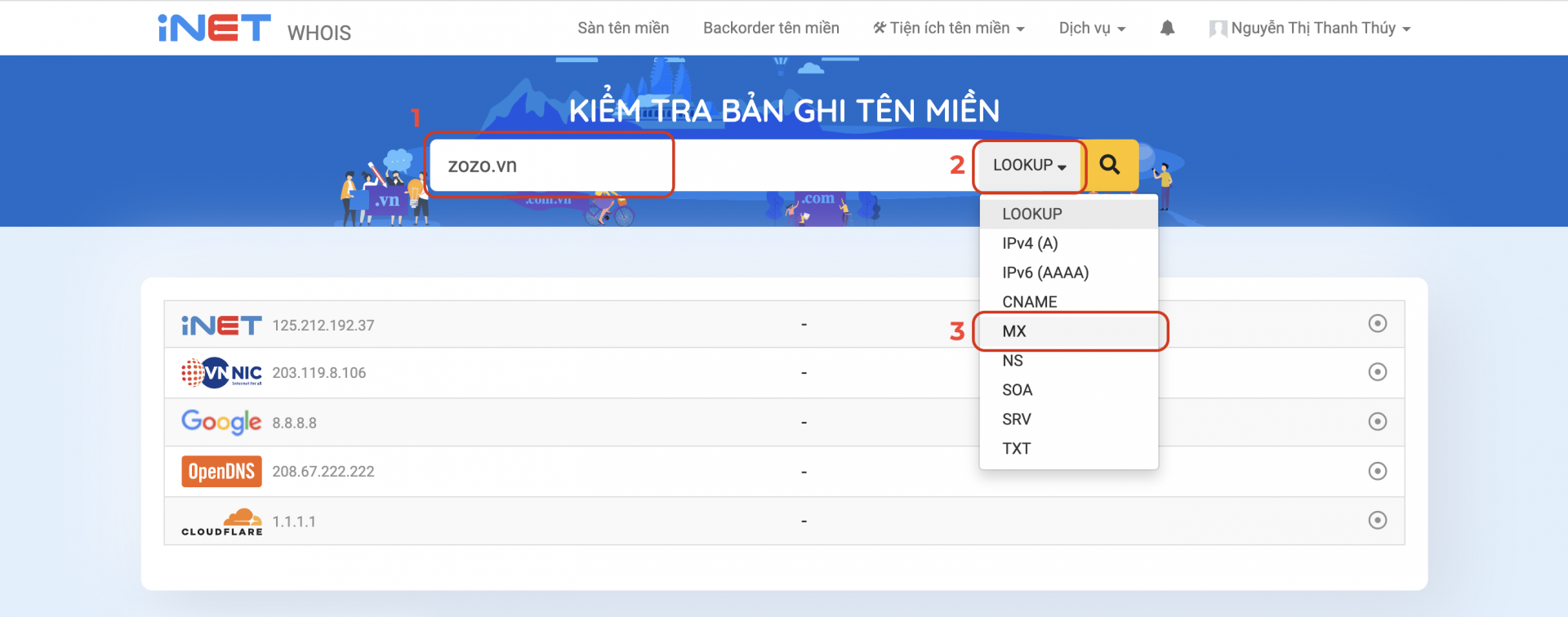Click IP address 1.1.1.1

click(x=294, y=522)
